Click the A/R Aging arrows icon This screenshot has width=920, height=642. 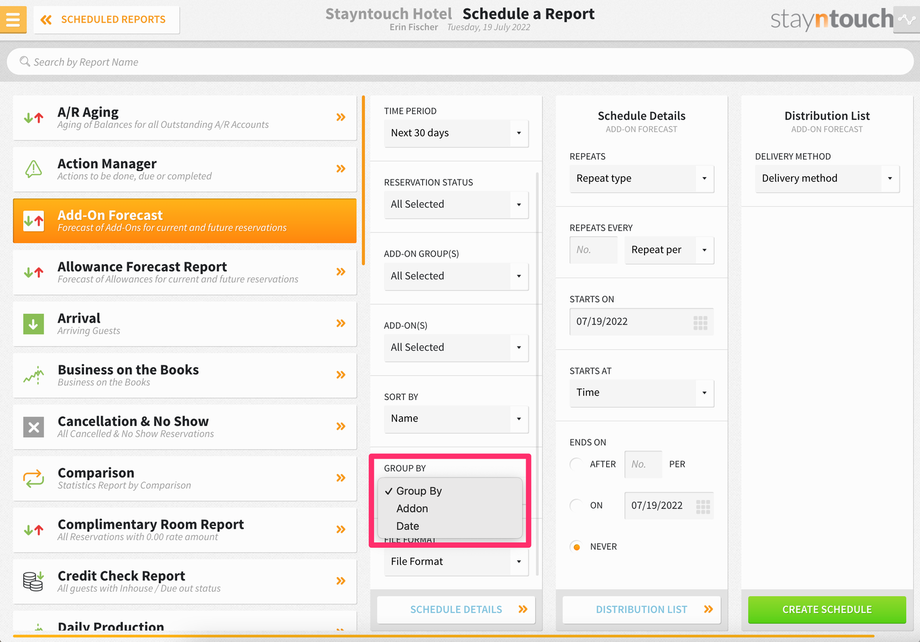click(33, 118)
